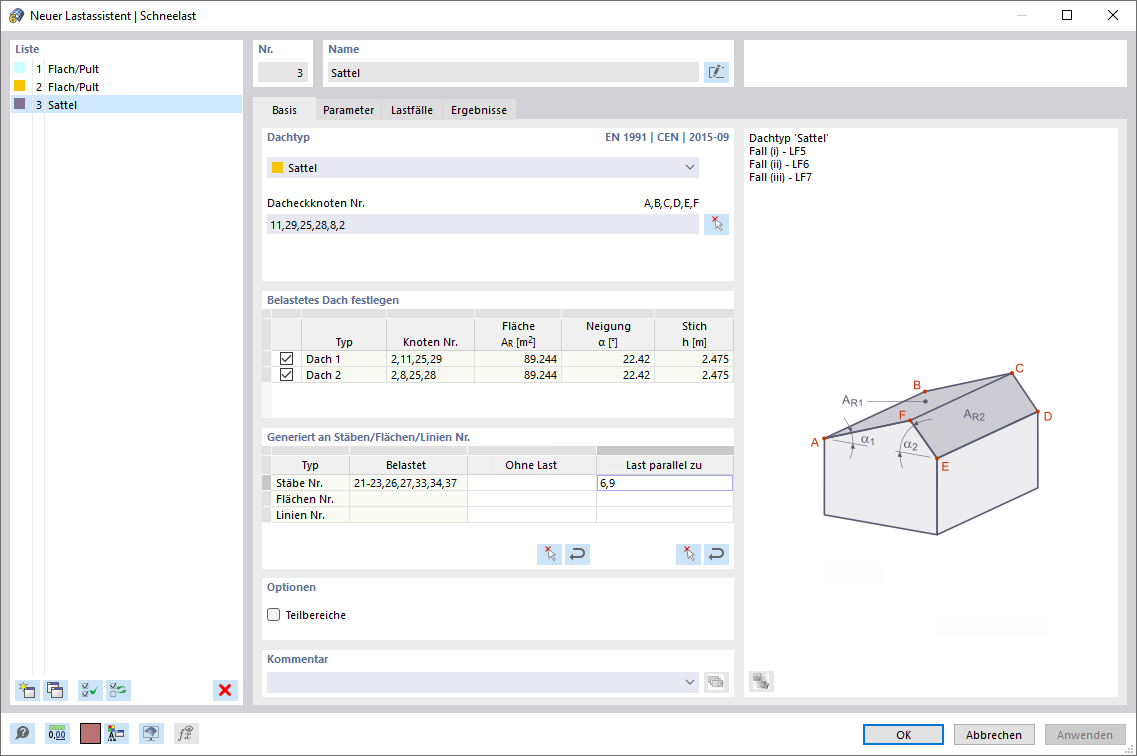Edit the name with the pencil icon

tap(716, 72)
